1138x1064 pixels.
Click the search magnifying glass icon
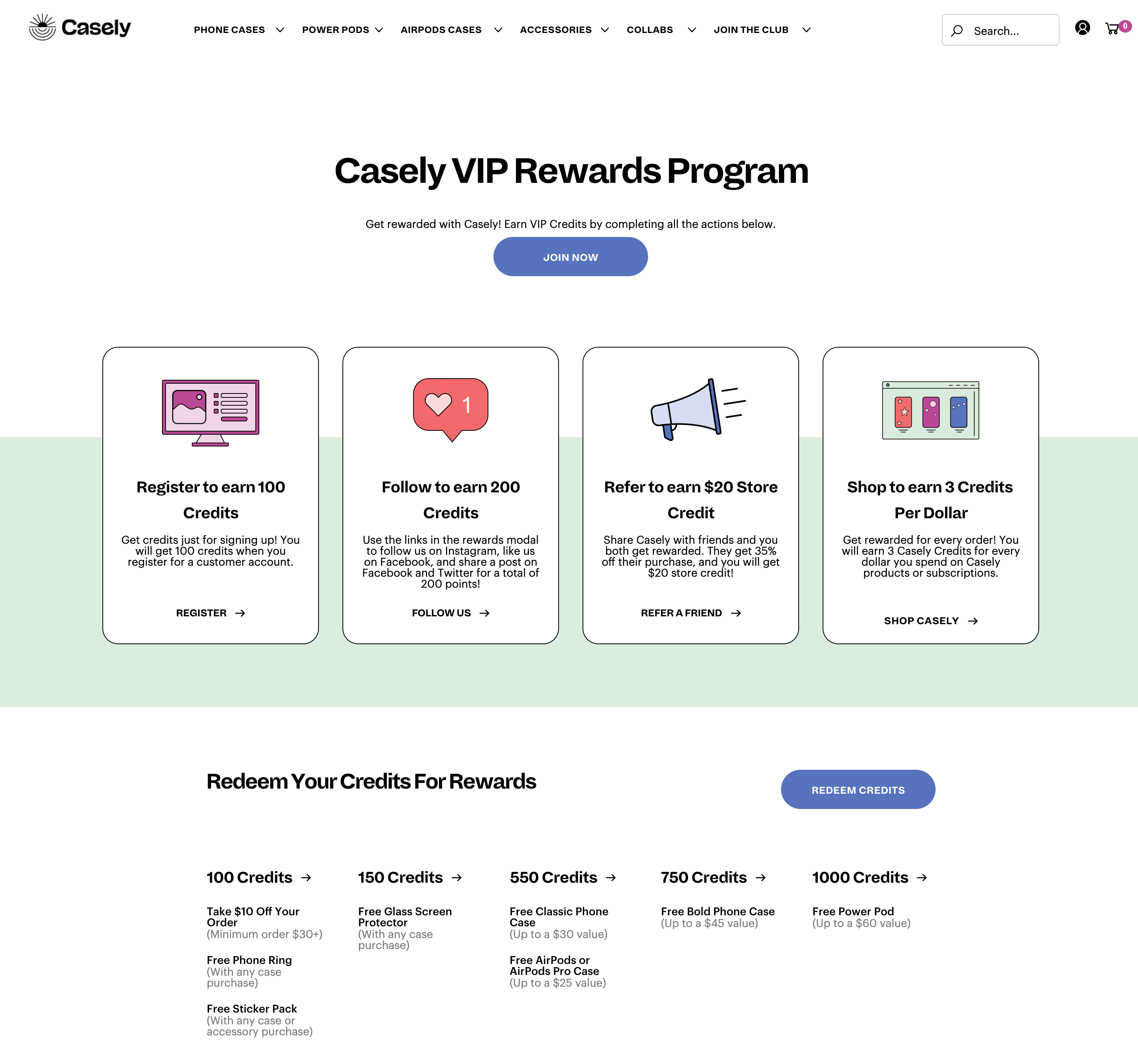958,29
